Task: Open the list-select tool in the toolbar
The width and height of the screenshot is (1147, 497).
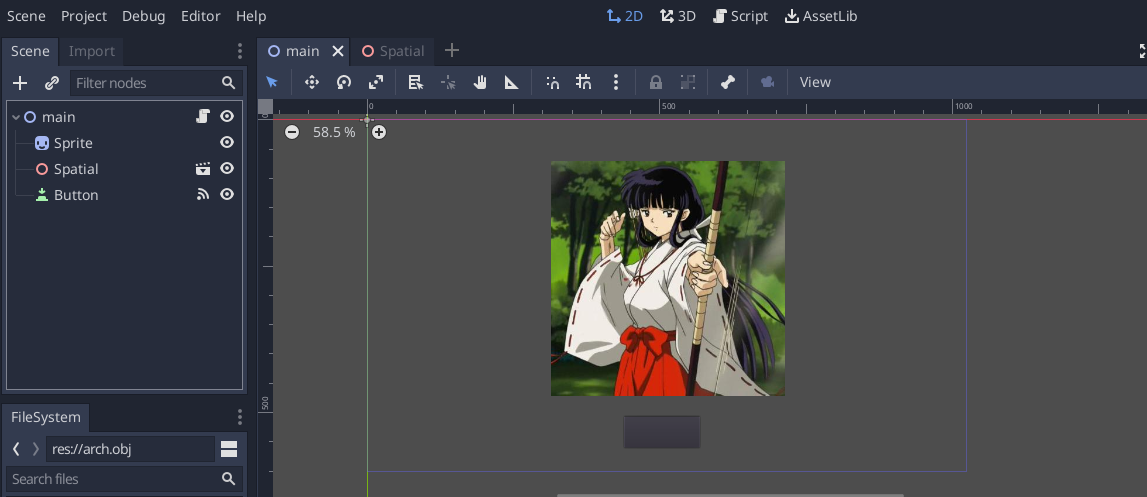Action: (415, 82)
